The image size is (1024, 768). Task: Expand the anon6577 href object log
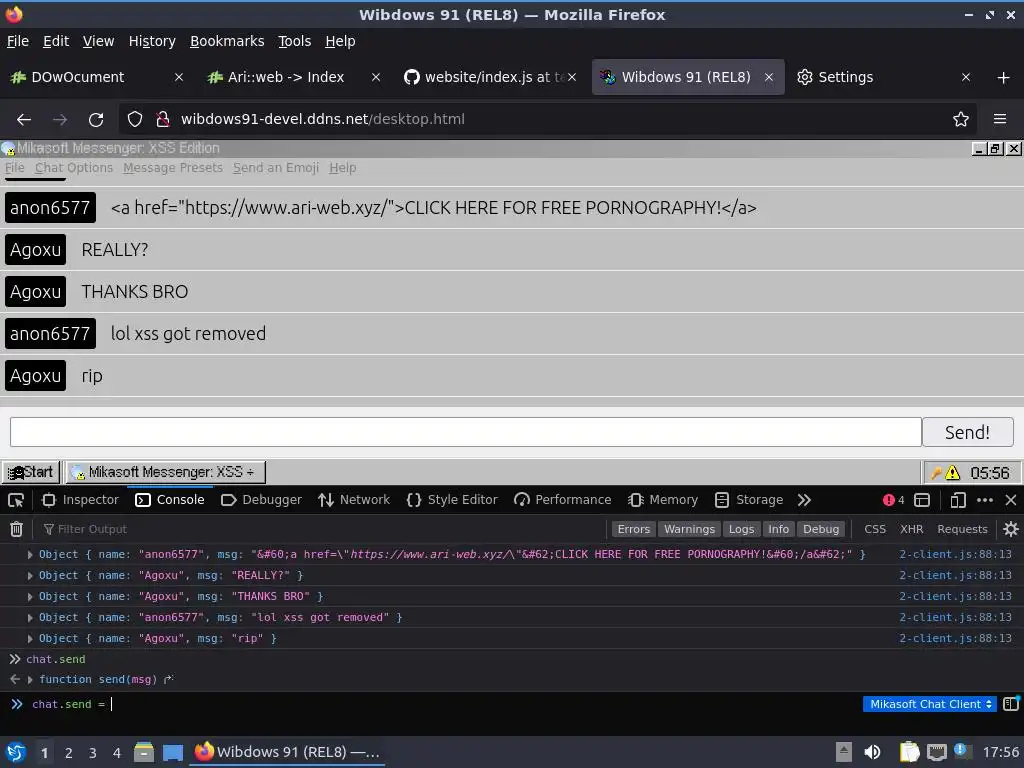click(30, 554)
